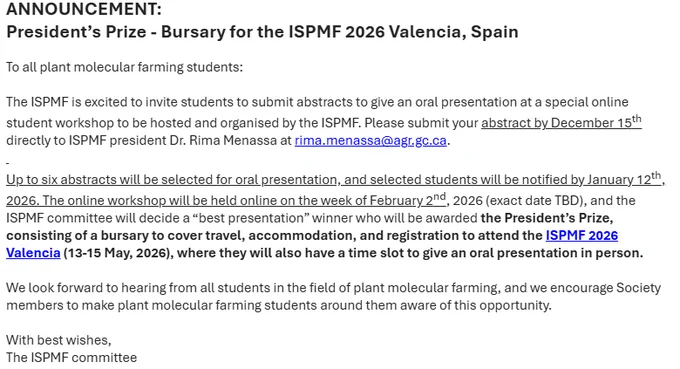Click the 'With best wishes' closing line
The height and width of the screenshot is (369, 680).
pyautogui.click(x=59, y=340)
